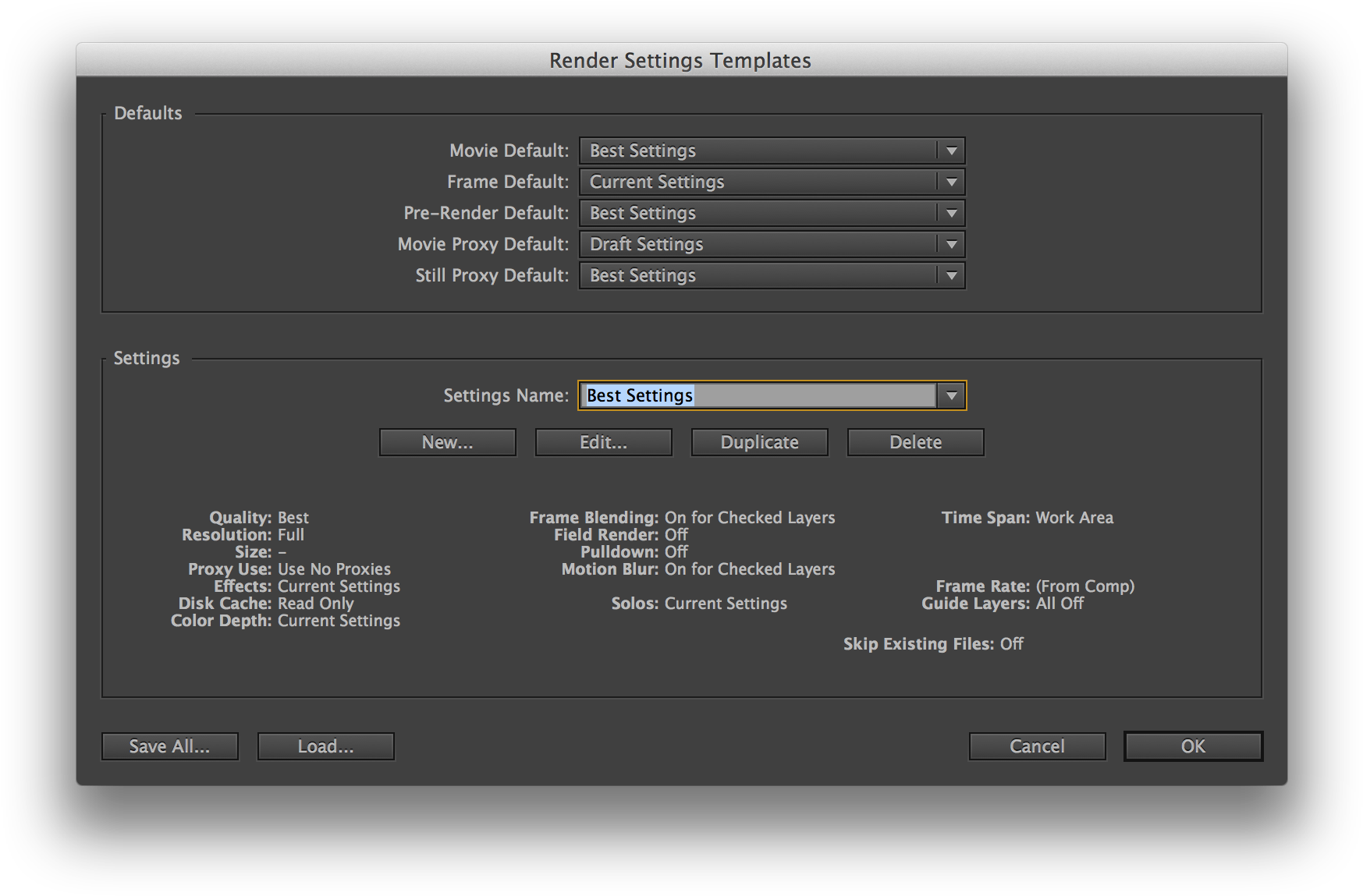Click the arrow icon on Movie Default dropdown
This screenshot has height=896, width=1363.
(951, 151)
